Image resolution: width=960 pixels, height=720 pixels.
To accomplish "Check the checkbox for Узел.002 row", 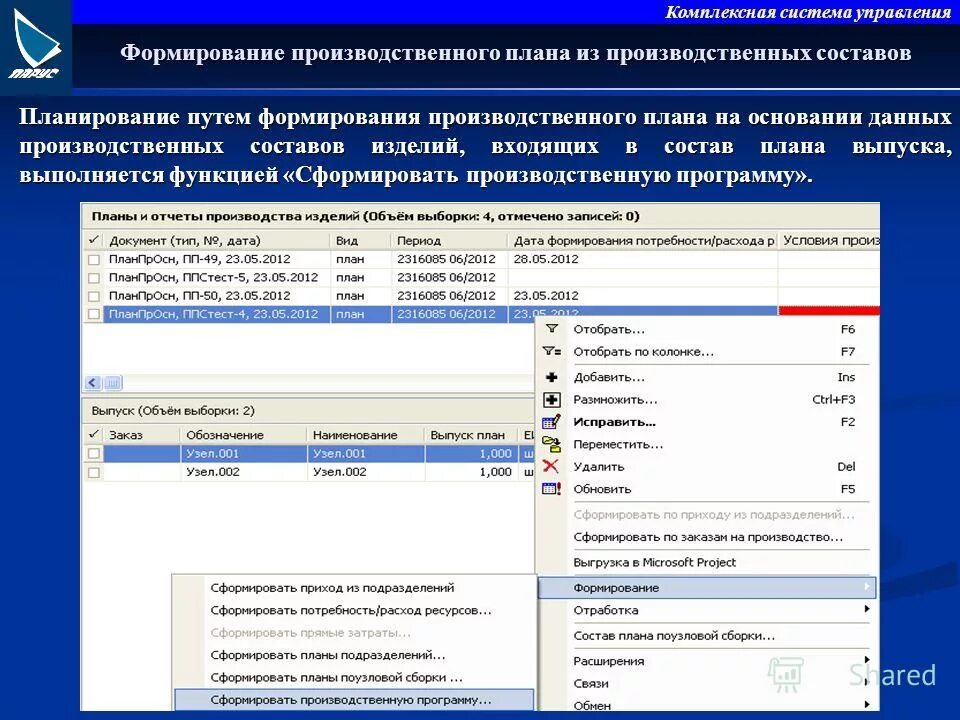I will (x=93, y=472).
